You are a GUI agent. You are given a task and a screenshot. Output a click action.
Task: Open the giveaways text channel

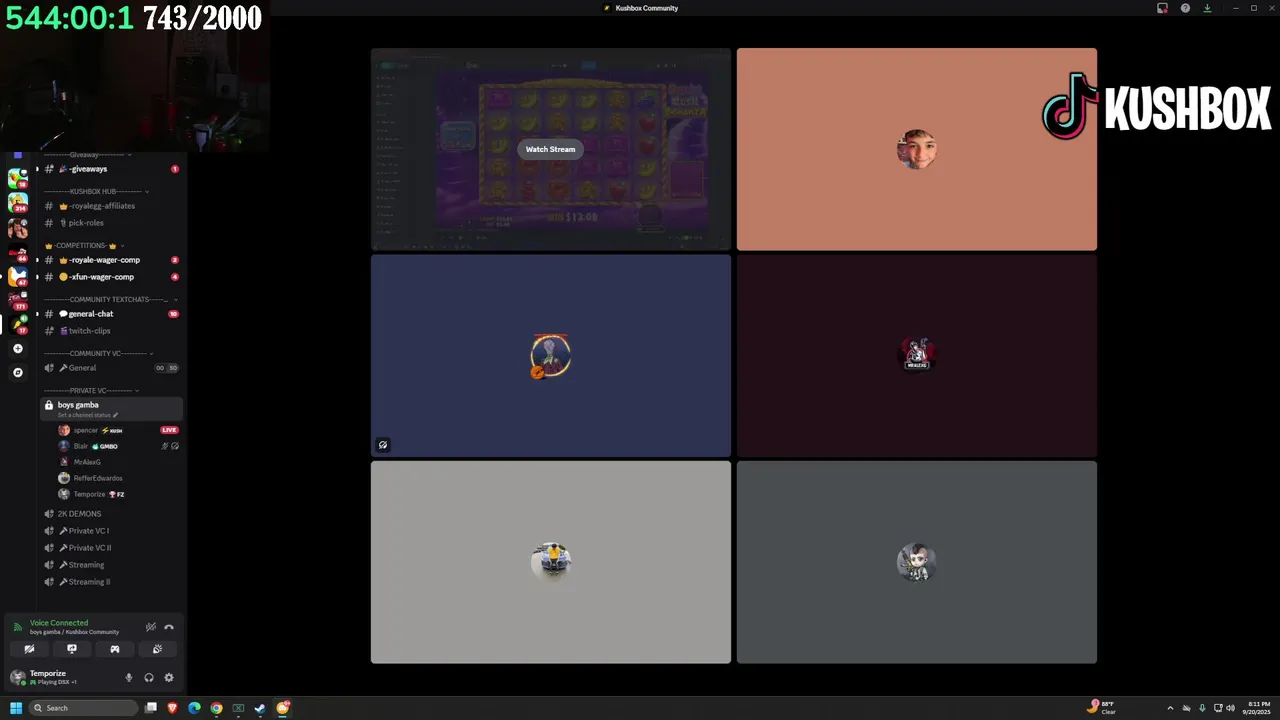pyautogui.click(x=110, y=169)
